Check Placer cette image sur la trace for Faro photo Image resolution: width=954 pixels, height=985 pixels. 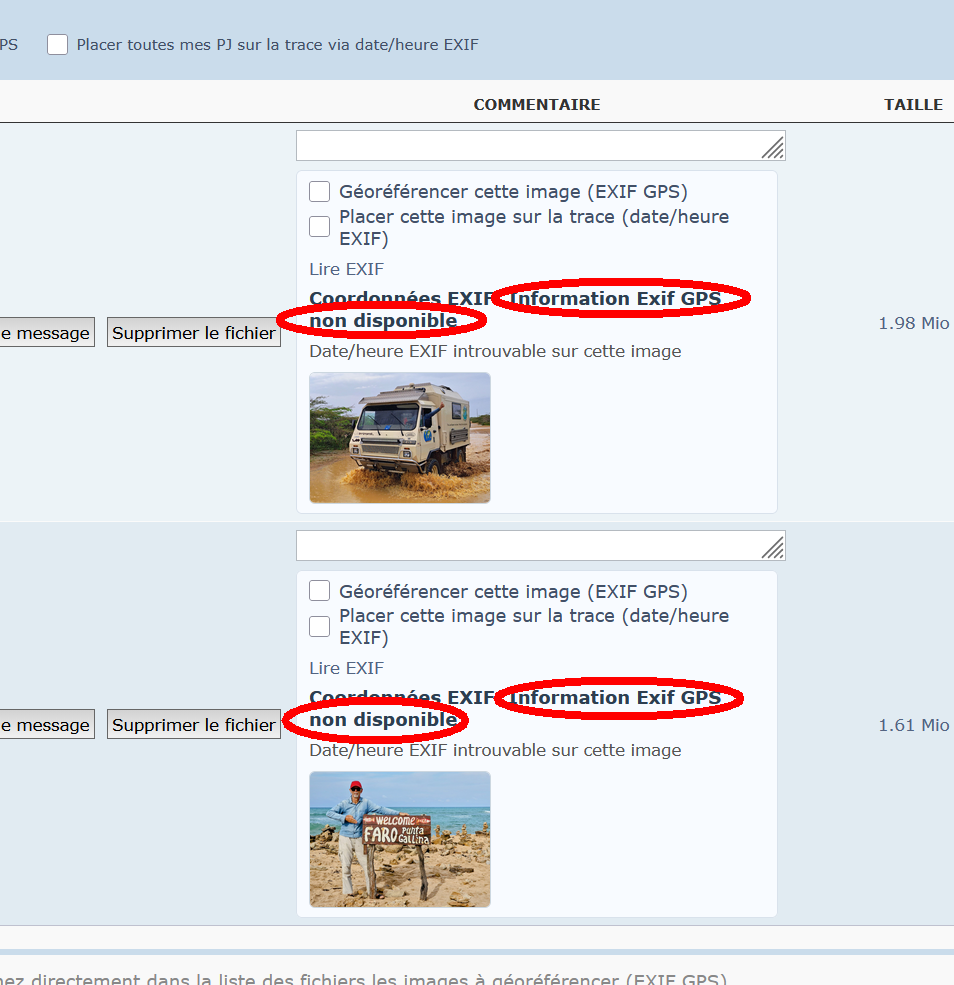(320, 627)
